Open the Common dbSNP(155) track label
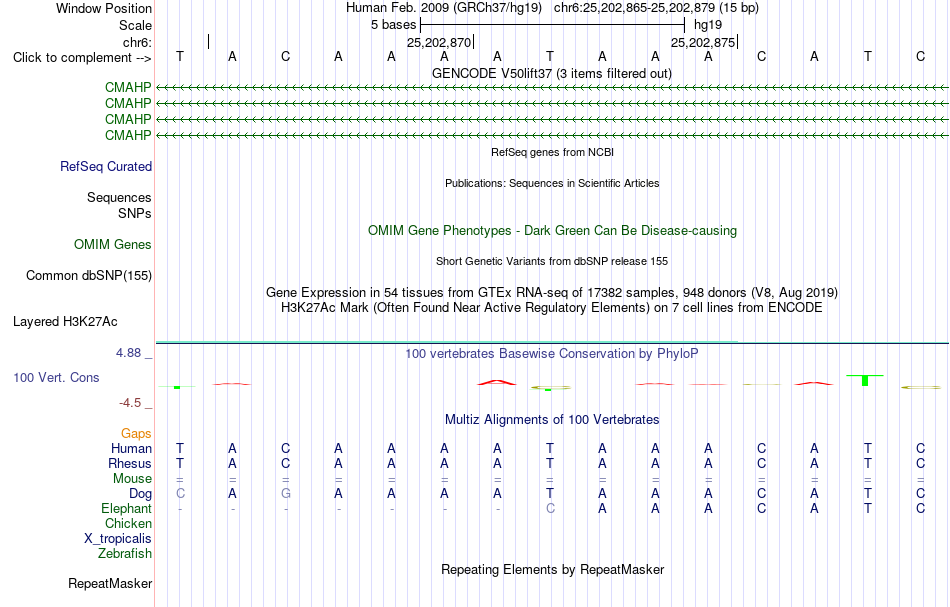The image size is (950, 607). point(88,276)
